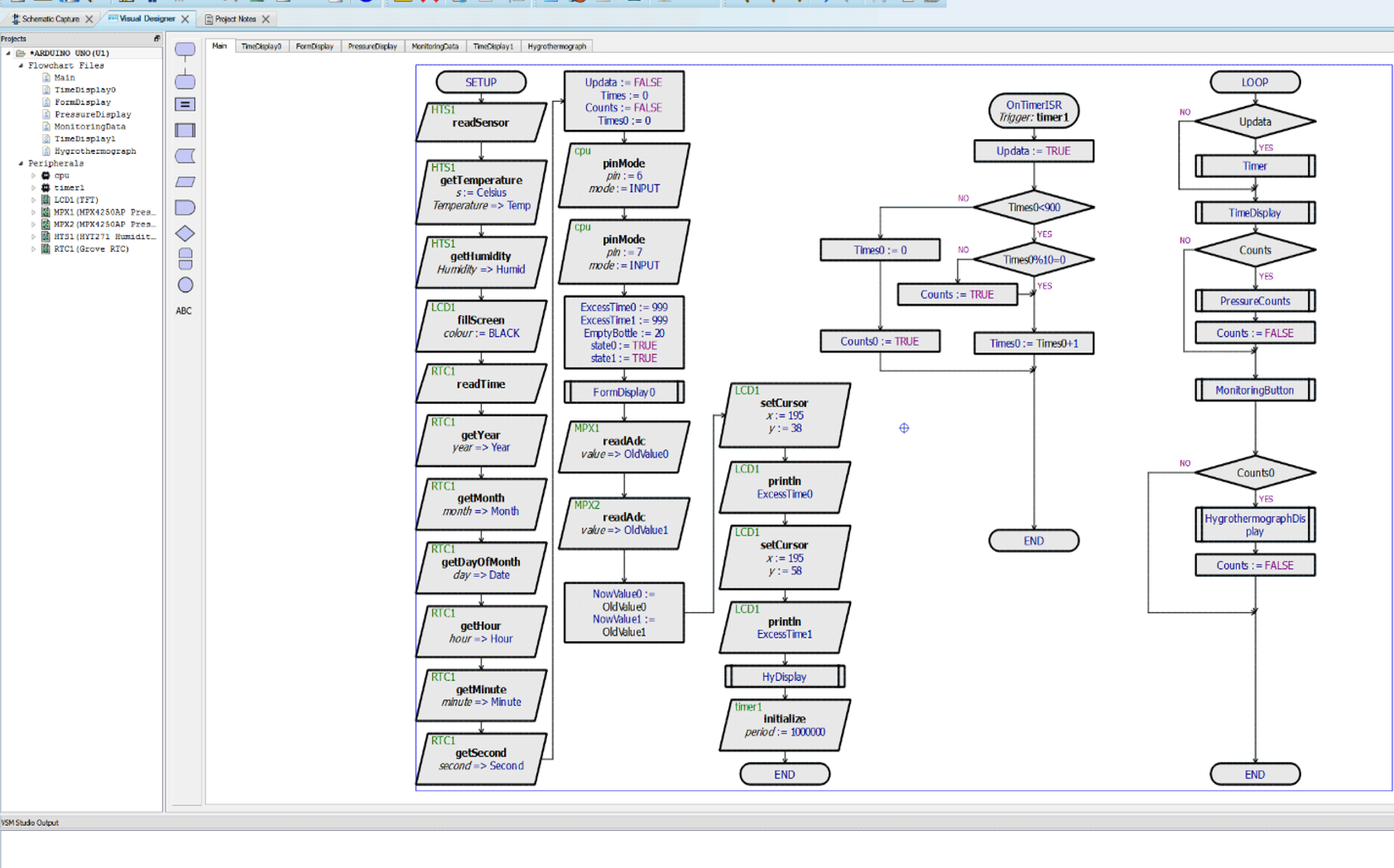Close the Project Notes tab

(266, 19)
